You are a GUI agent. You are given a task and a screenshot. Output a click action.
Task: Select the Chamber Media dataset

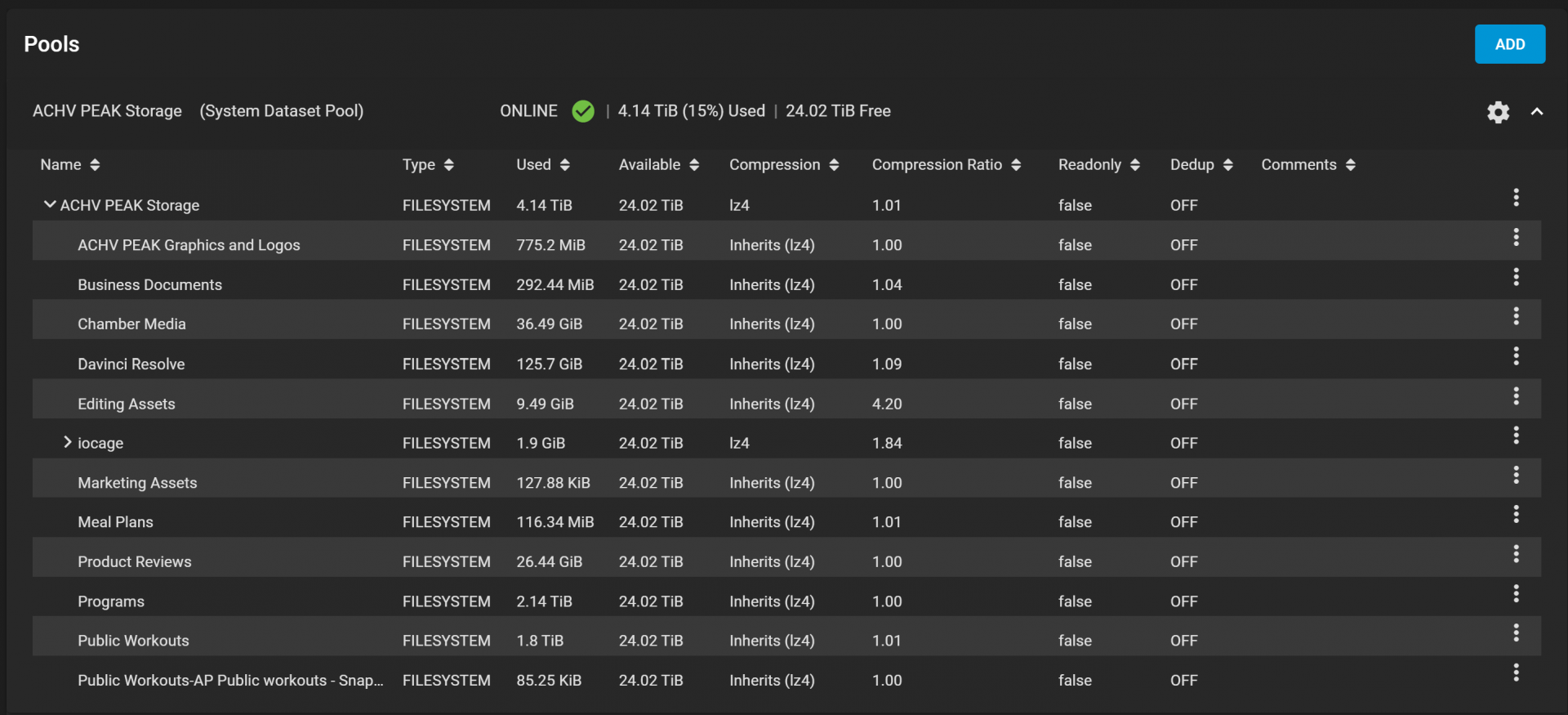(x=131, y=324)
